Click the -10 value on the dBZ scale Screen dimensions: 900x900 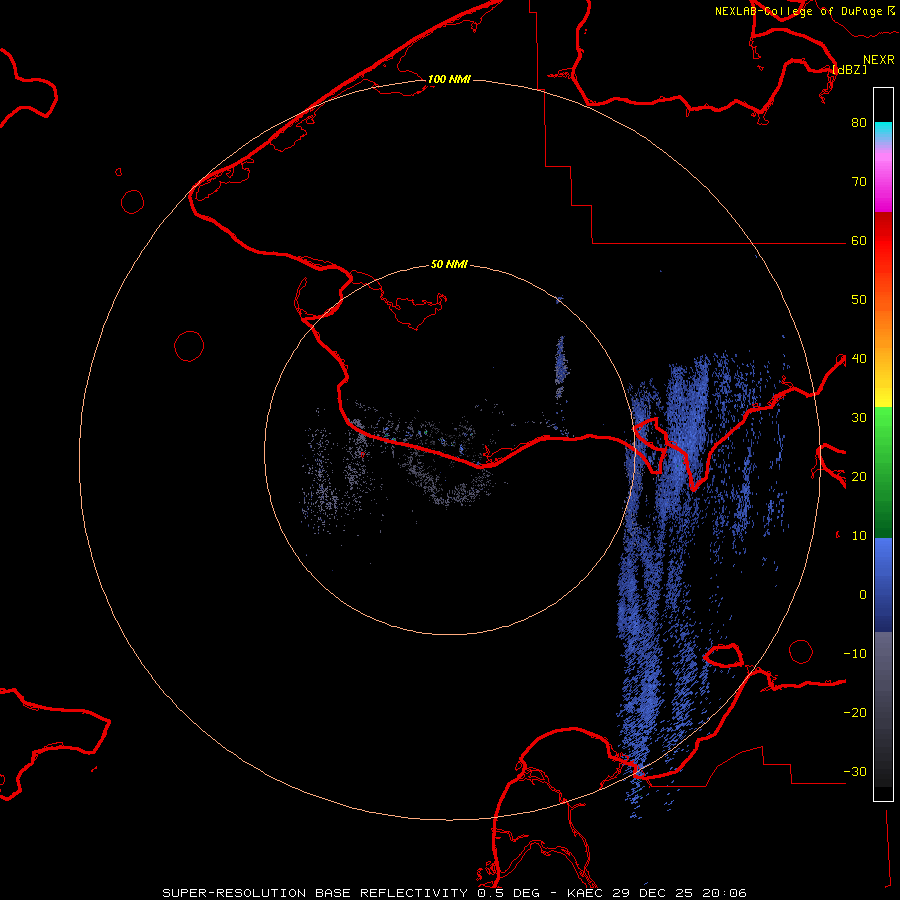pos(855,654)
